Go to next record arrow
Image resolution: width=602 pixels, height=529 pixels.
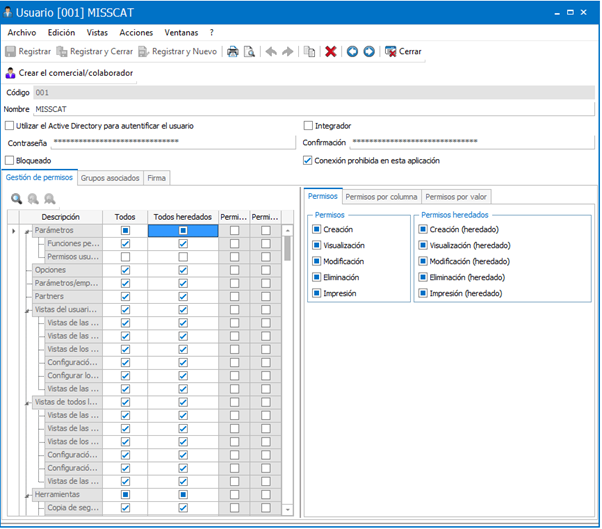369,51
